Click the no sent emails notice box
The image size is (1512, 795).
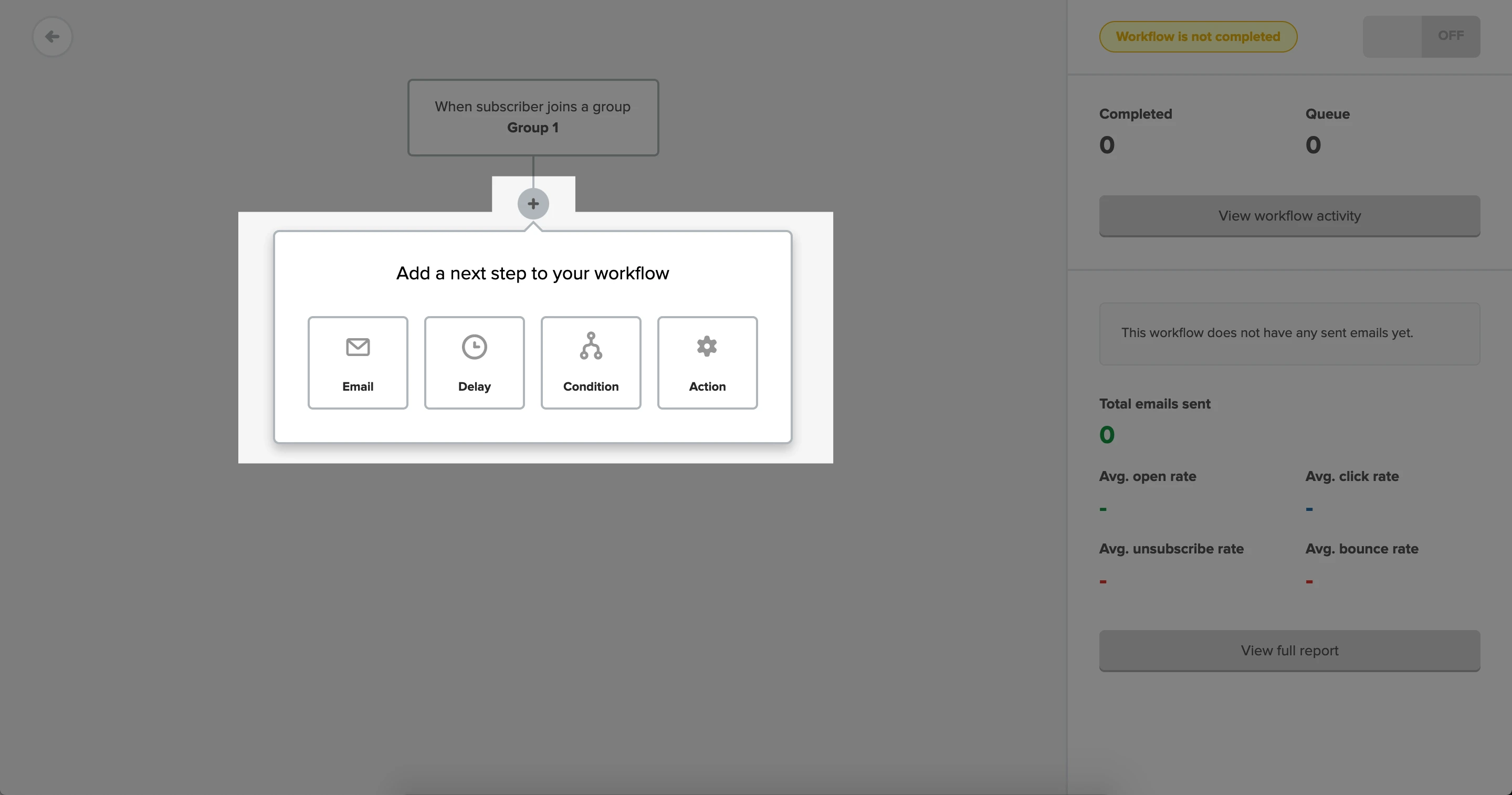pyautogui.click(x=1289, y=333)
